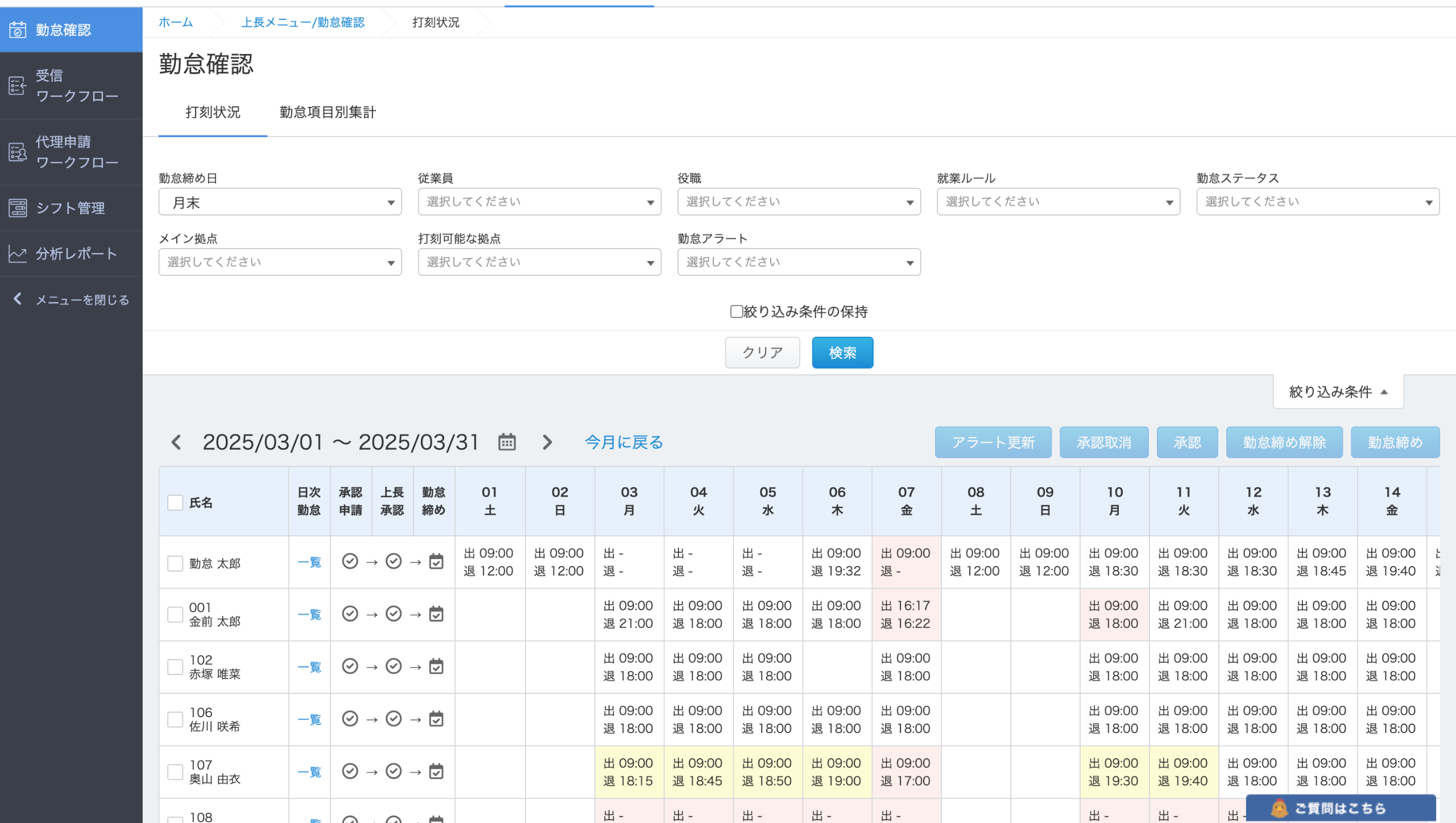Switch to the 勤怠項目別集計 tab
This screenshot has height=823, width=1456.
(x=328, y=113)
